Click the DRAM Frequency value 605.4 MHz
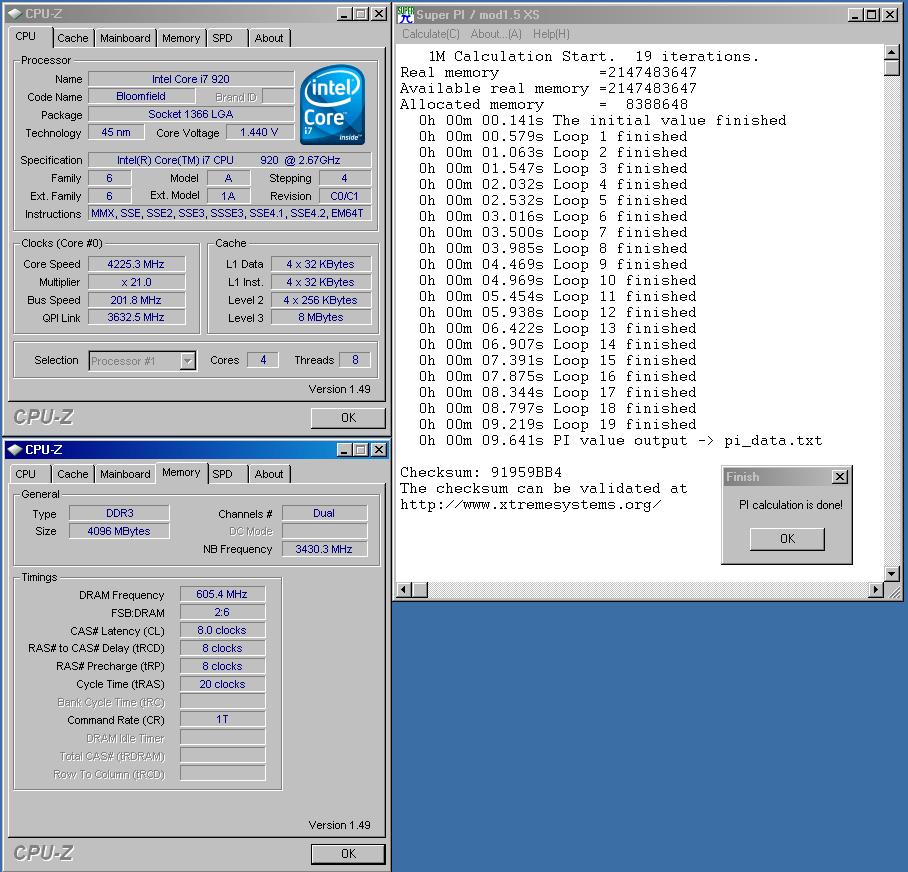Screen dimensions: 908x872 [222, 594]
